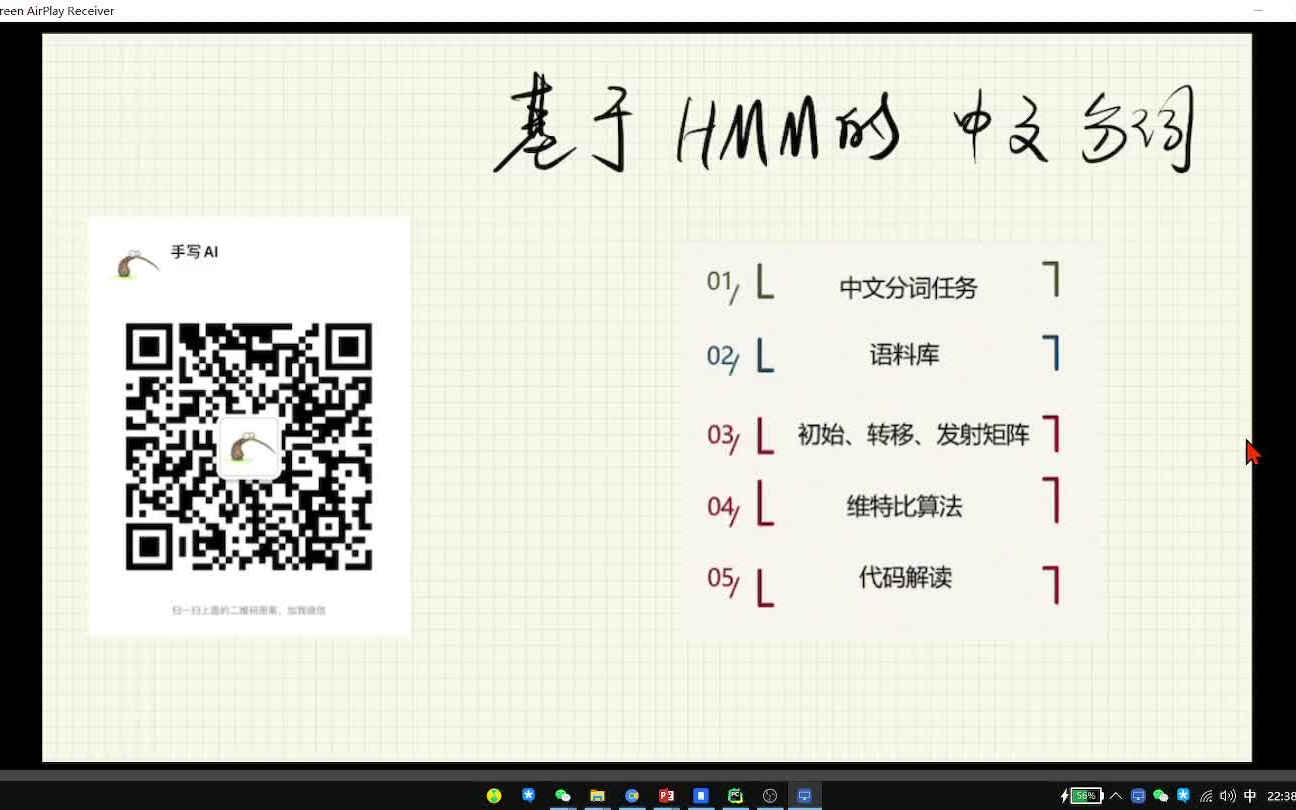1296x810 pixels.
Task: Click the WeChat system tray icon
Action: tap(1161, 796)
